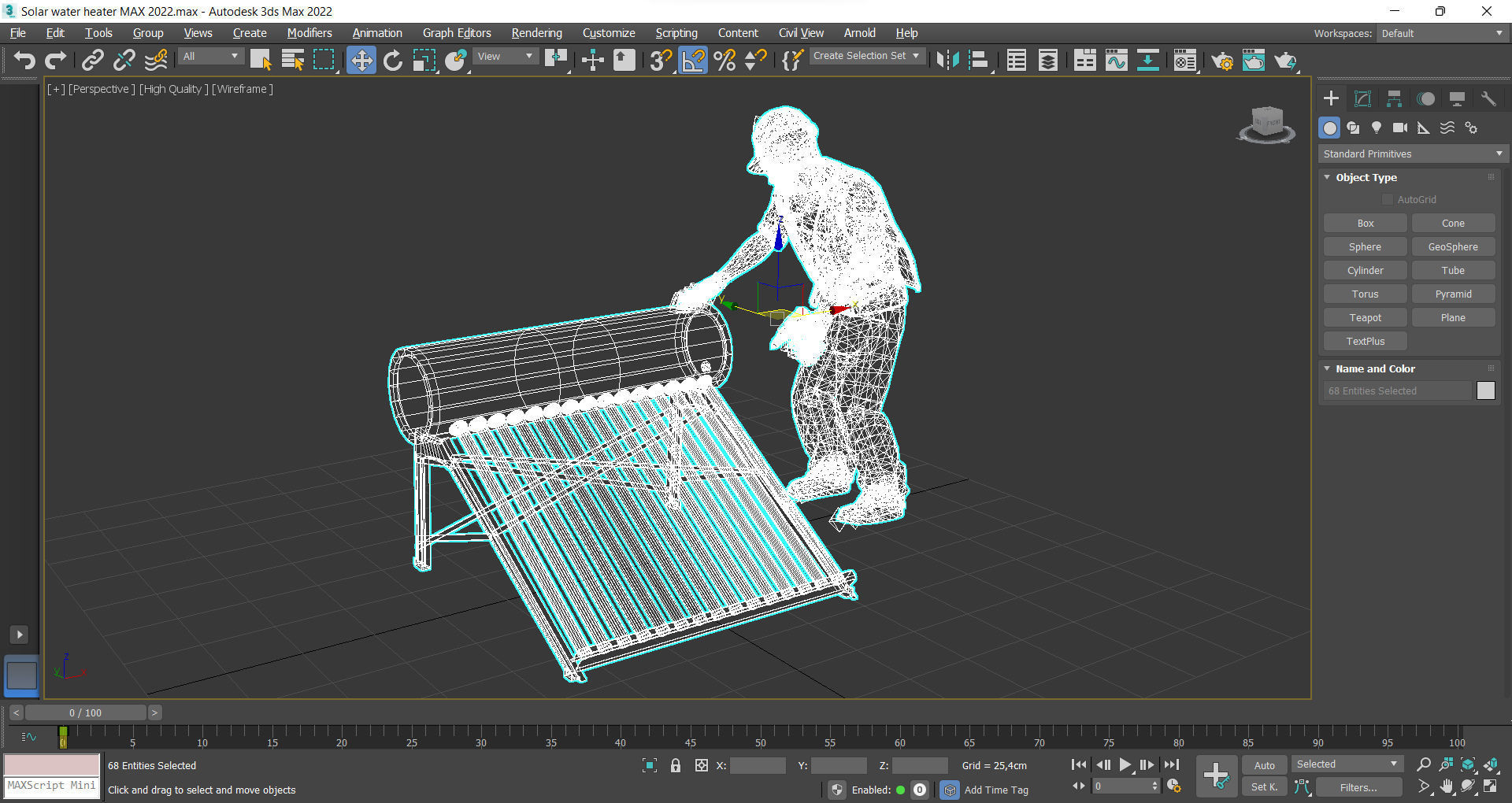This screenshot has height=803, width=1512.
Task: Click the Undo arrow icon
Action: [24, 60]
